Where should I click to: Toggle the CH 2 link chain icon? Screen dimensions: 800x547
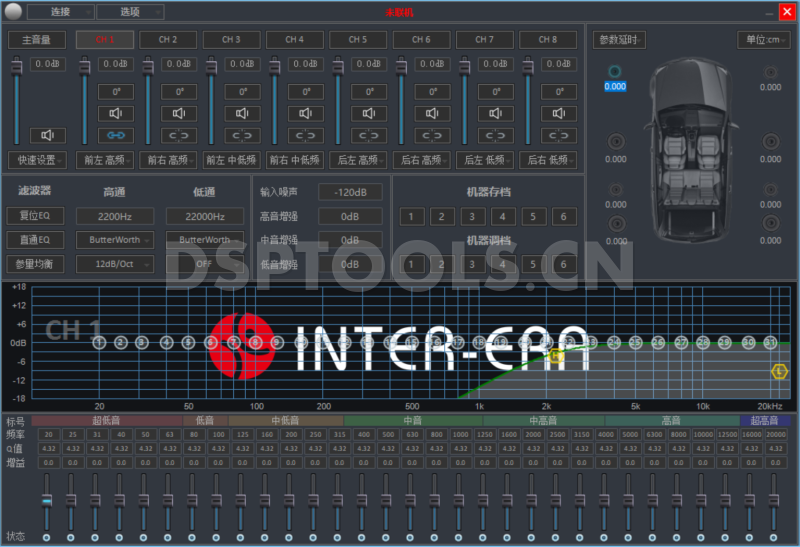click(x=179, y=135)
